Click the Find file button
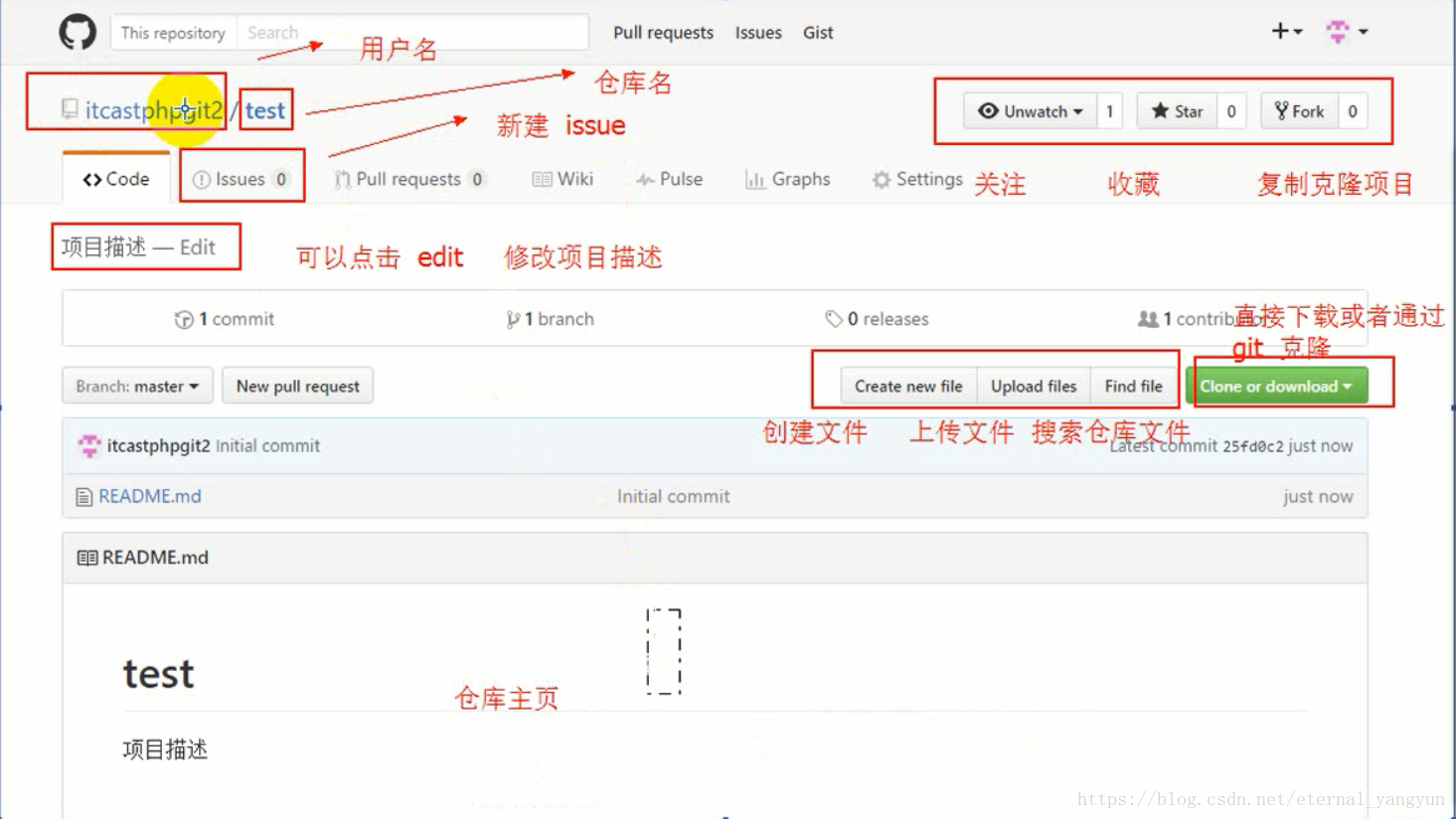Screen dimensions: 1456x819 (1134, 386)
